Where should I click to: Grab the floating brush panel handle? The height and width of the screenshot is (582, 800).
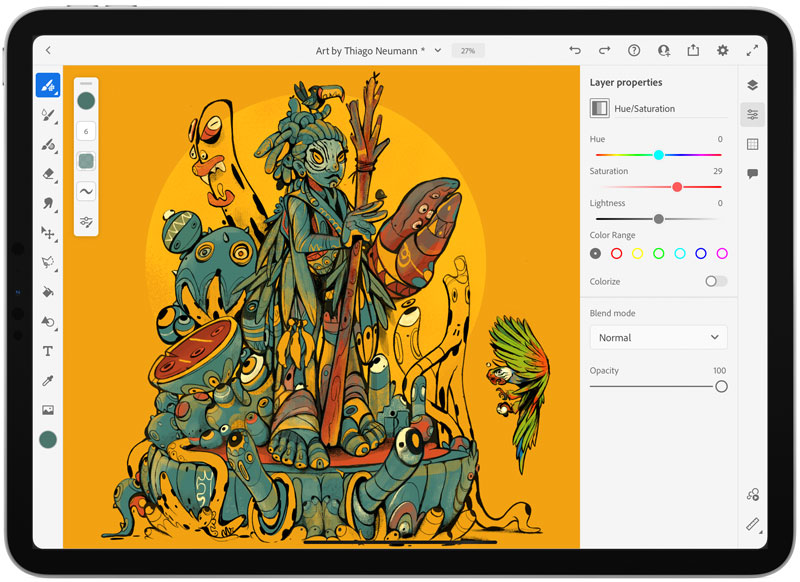[86, 83]
